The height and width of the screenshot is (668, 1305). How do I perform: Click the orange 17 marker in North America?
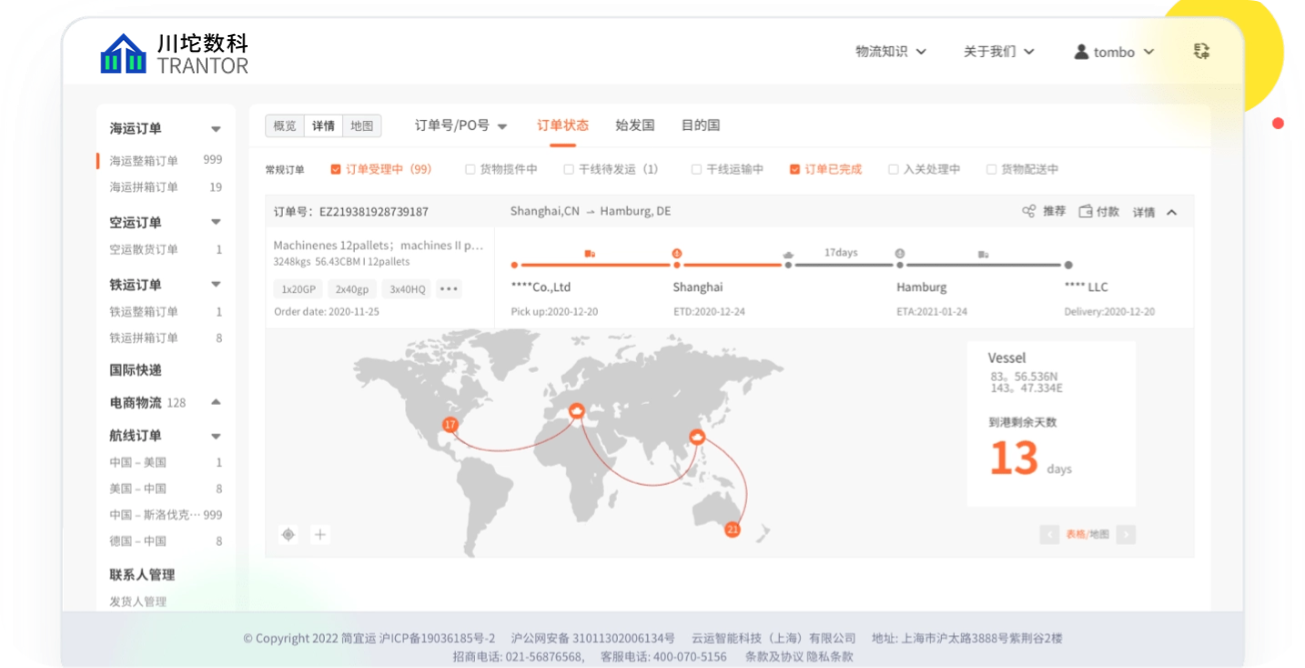coord(450,425)
